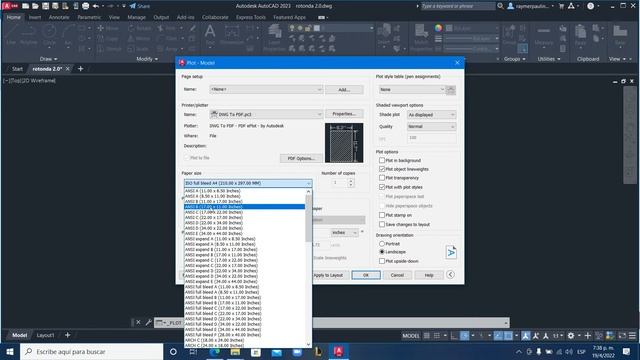Open the Quality dropdown

[x=431, y=127]
